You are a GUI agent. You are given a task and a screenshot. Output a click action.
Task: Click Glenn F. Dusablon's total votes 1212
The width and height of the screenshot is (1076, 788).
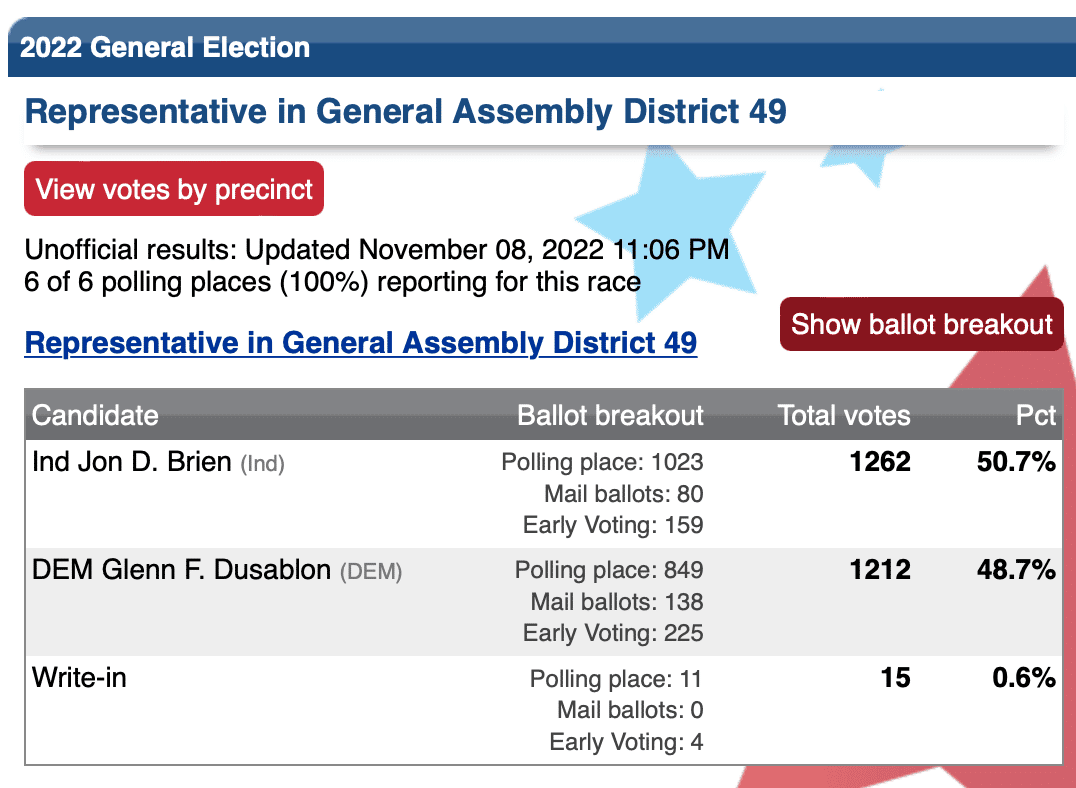880,570
